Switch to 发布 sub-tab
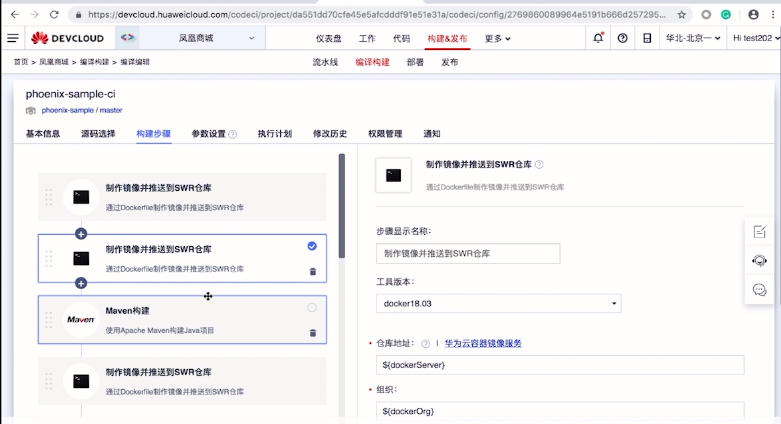Image resolution: width=781 pixels, height=424 pixels. pyautogui.click(x=449, y=62)
